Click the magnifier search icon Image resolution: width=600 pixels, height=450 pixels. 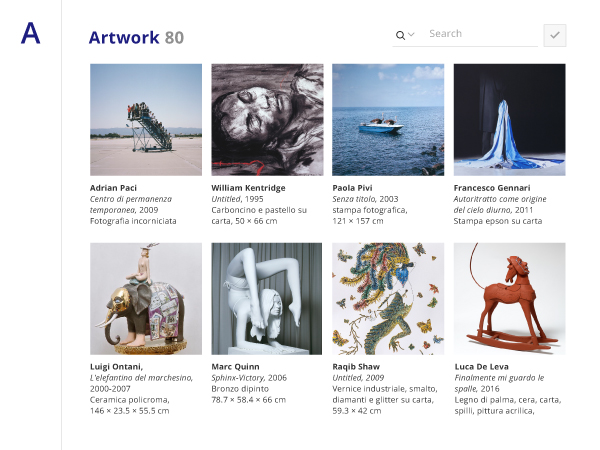(x=400, y=35)
